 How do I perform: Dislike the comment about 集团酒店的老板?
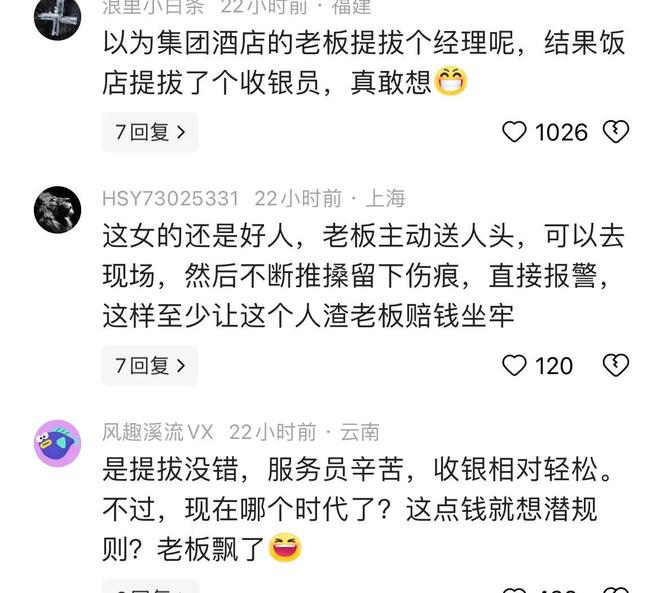(616, 132)
